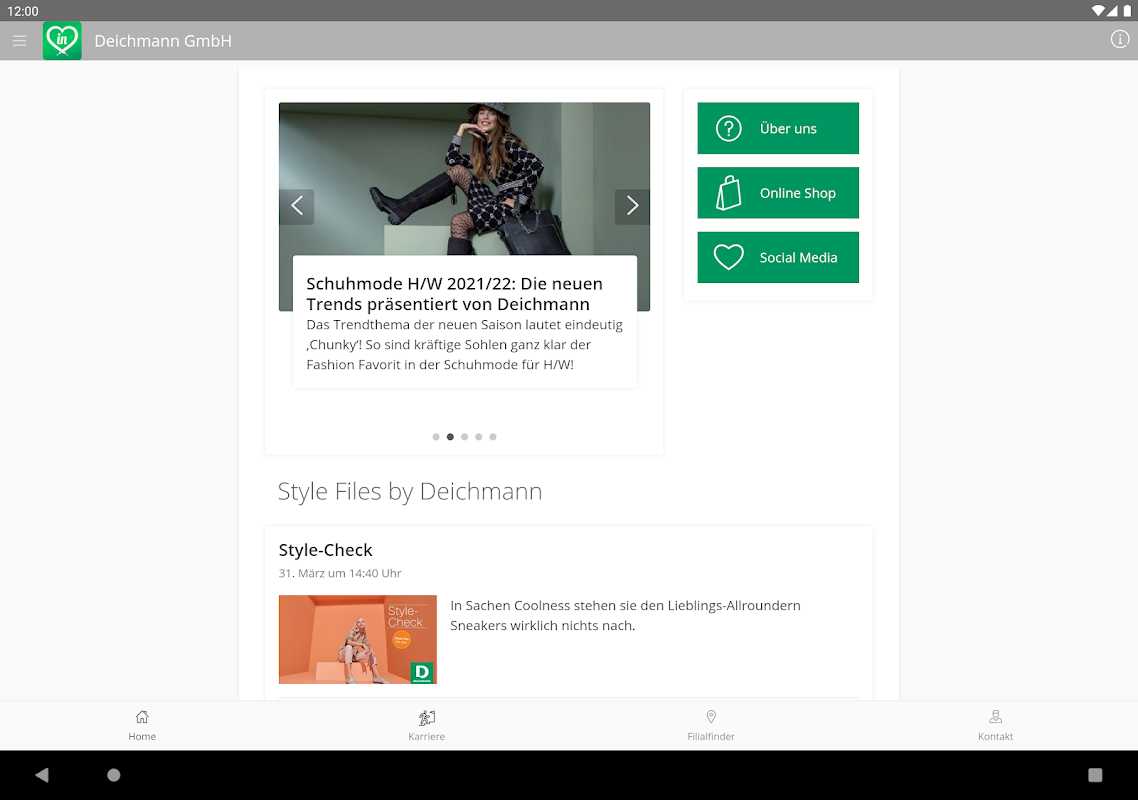Open the Kontakt tab
This screenshot has height=800, width=1138.
click(996, 726)
